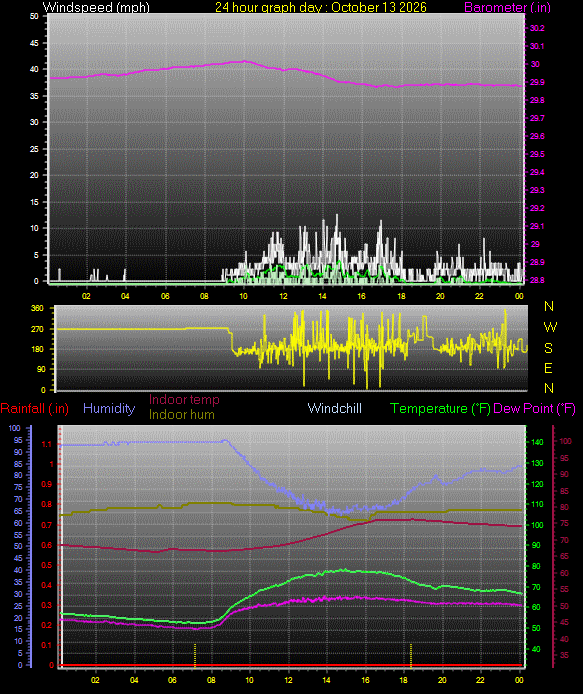The height and width of the screenshot is (694, 583).
Task: Click the 29.5 barometer scale value
Action: (537, 154)
